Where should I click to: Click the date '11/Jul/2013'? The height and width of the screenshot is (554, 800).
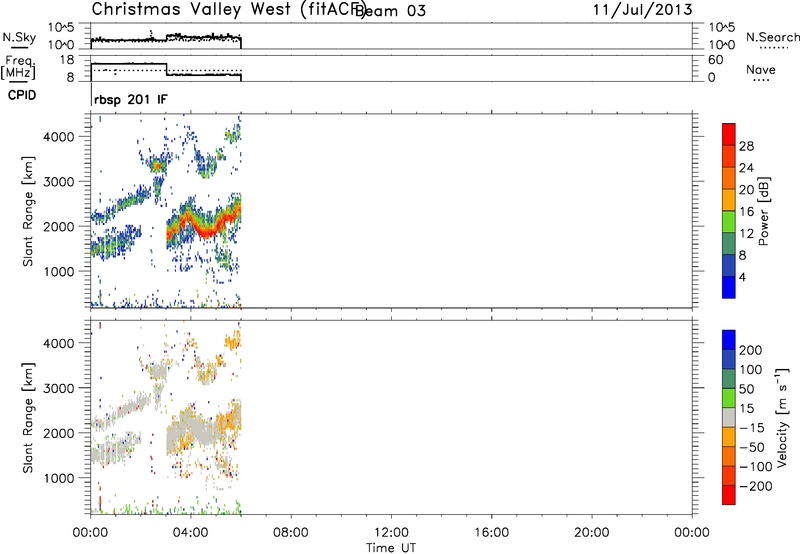pos(642,10)
